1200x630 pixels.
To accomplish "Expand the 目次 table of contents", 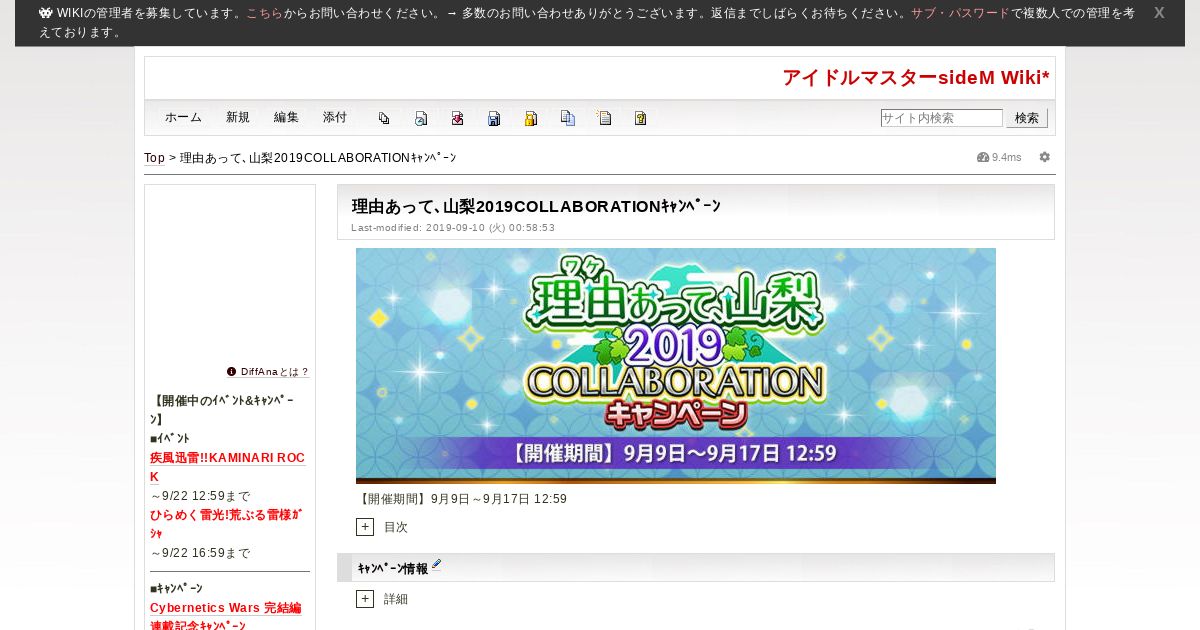I will (365, 527).
